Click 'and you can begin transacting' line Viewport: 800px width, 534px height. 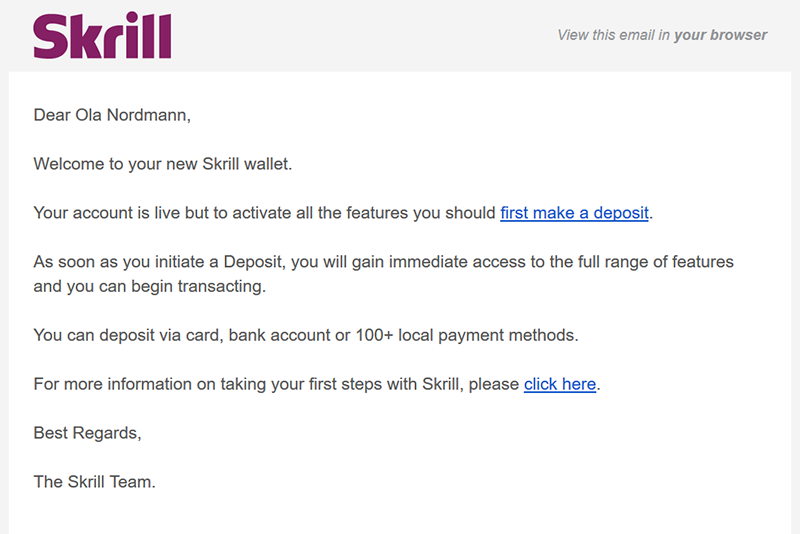[149, 286]
